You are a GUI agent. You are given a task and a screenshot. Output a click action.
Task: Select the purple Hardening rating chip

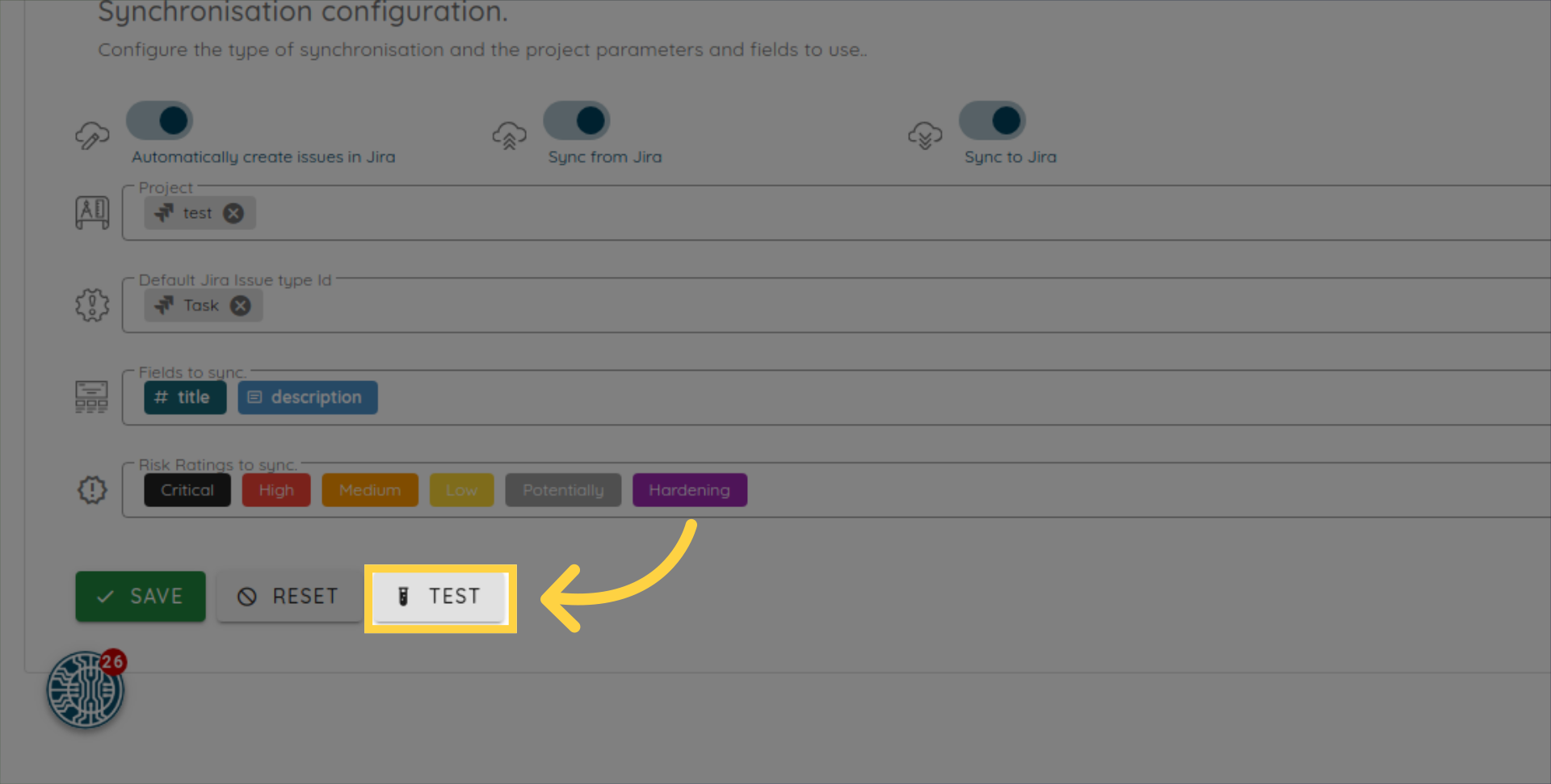[x=689, y=490]
